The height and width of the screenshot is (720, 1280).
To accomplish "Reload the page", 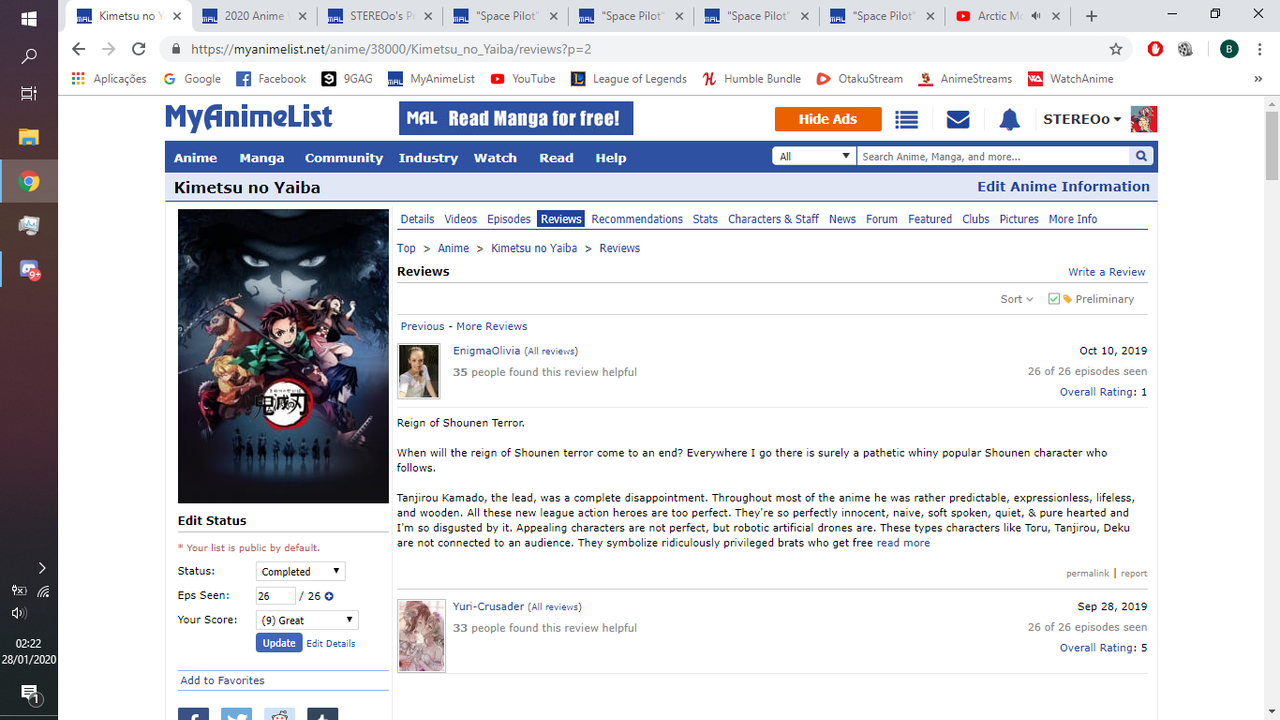I will click(x=139, y=49).
